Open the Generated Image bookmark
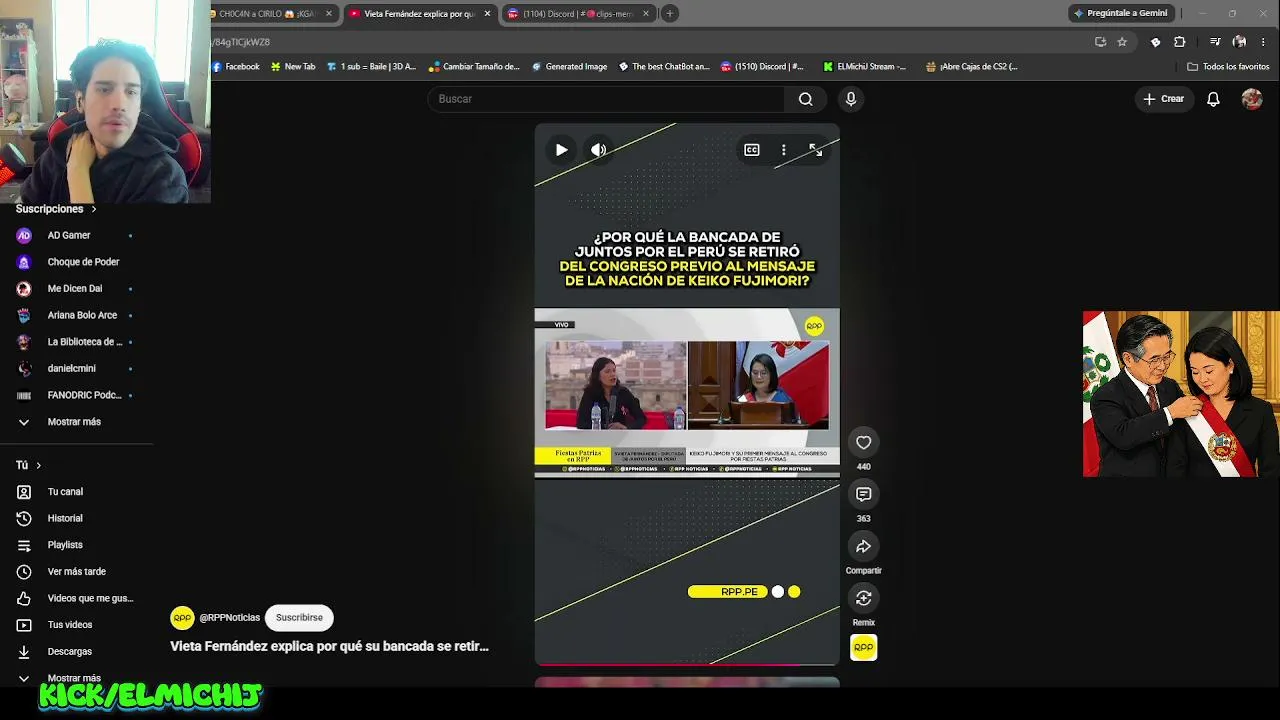Image resolution: width=1280 pixels, height=720 pixels. click(569, 67)
